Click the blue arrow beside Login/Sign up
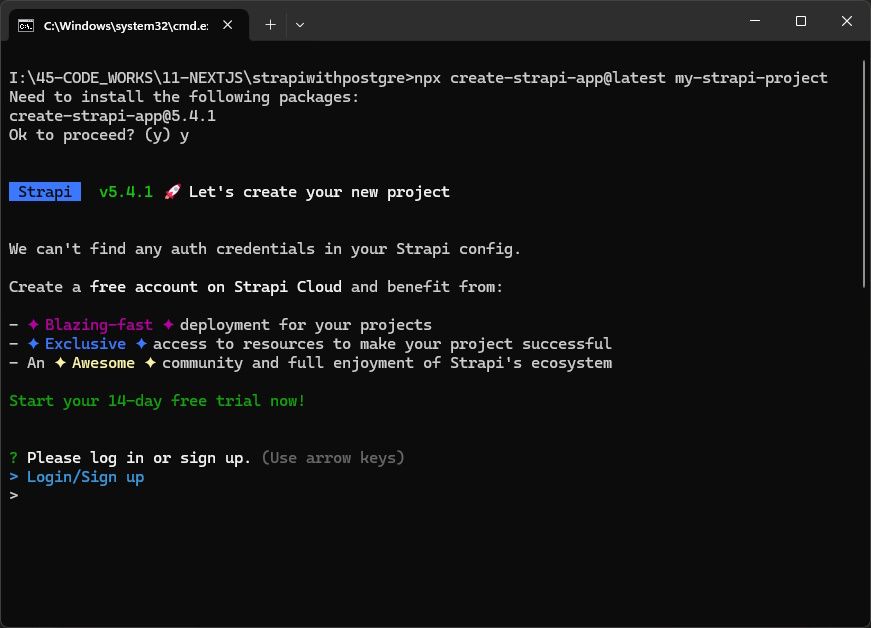Screen dimensions: 871x628 coord(14,477)
